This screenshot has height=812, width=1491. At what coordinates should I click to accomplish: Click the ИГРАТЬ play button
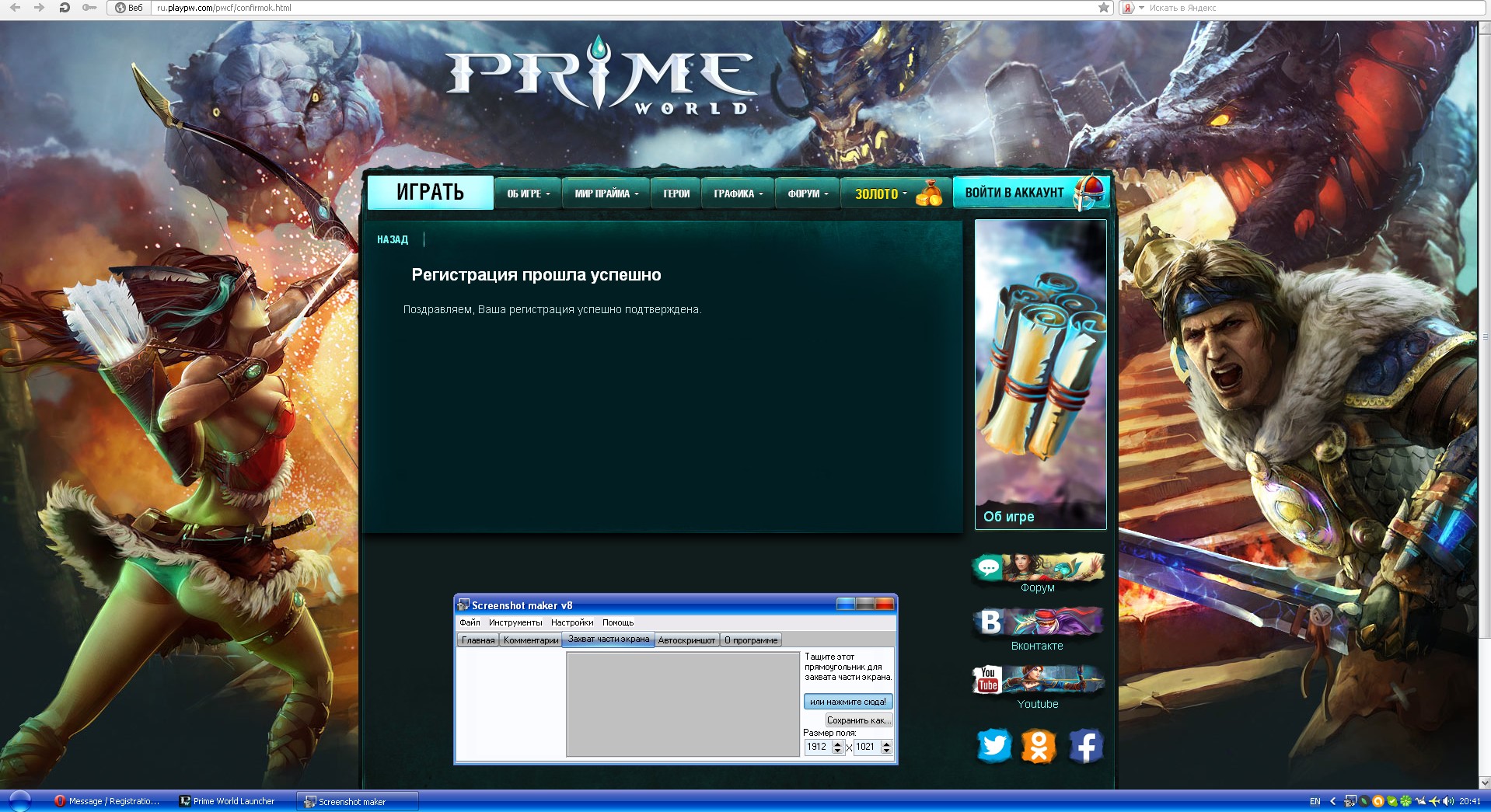pos(430,192)
